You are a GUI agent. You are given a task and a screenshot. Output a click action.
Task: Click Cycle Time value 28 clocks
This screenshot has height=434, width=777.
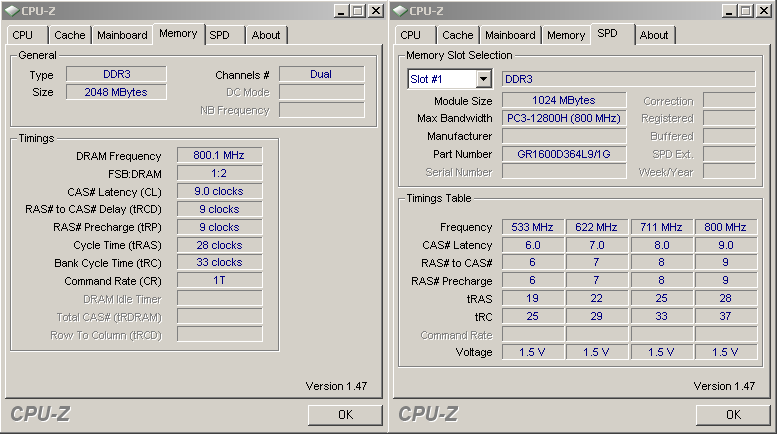click(220, 245)
